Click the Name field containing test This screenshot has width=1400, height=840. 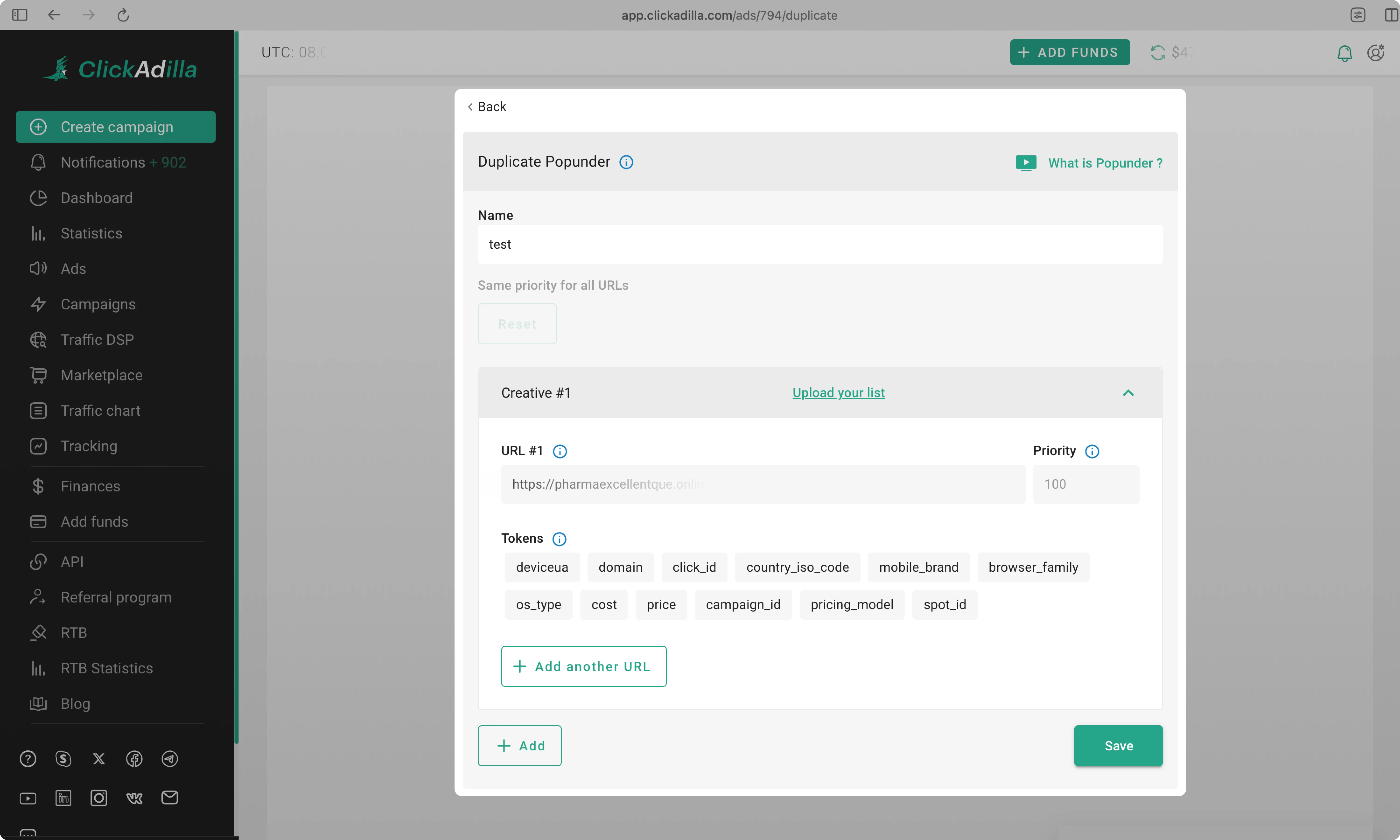(x=819, y=244)
